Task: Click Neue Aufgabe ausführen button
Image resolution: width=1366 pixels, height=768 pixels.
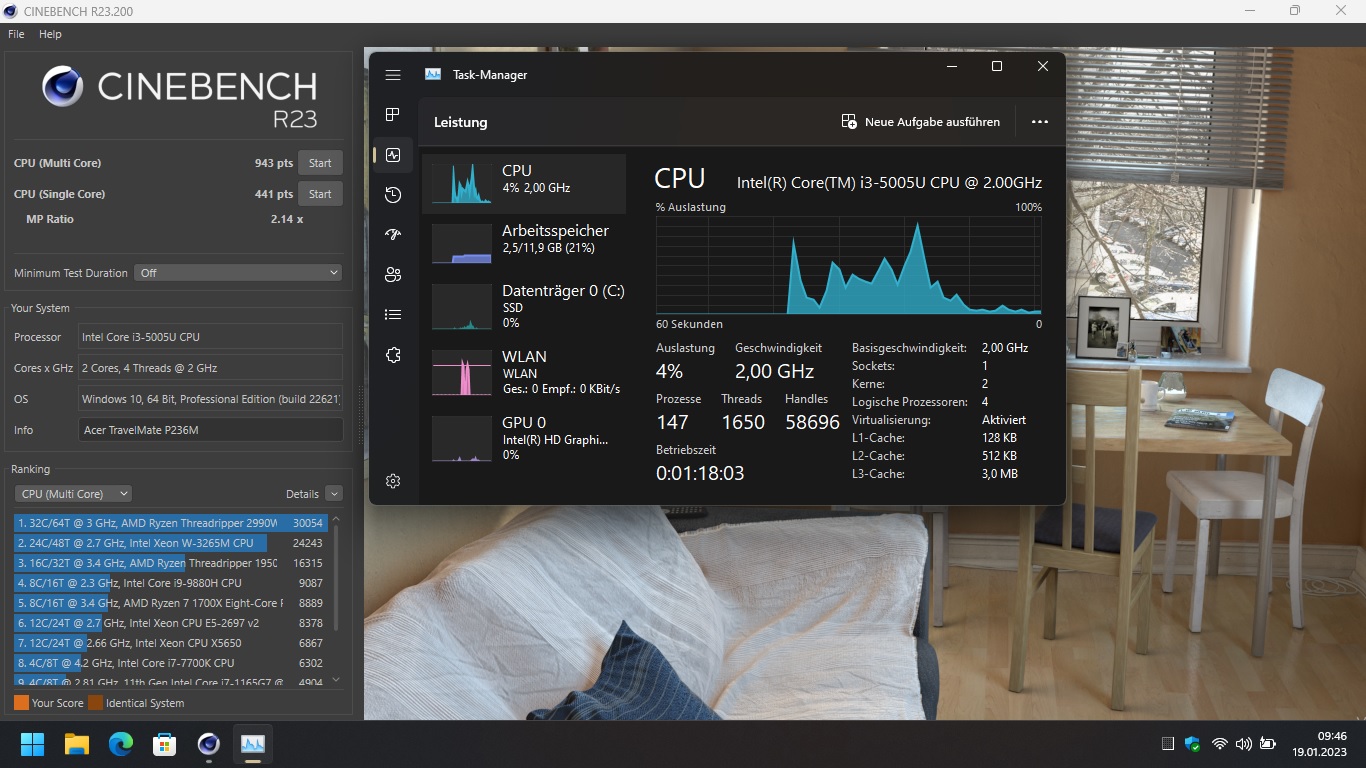Action: pyautogui.click(x=921, y=122)
